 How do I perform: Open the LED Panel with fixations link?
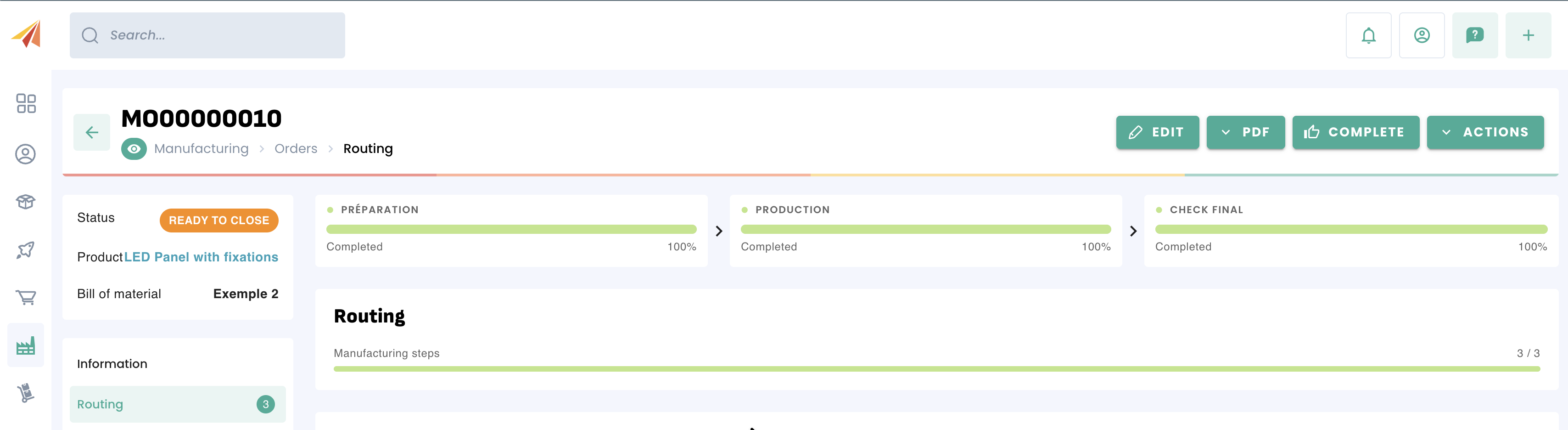pyautogui.click(x=201, y=257)
